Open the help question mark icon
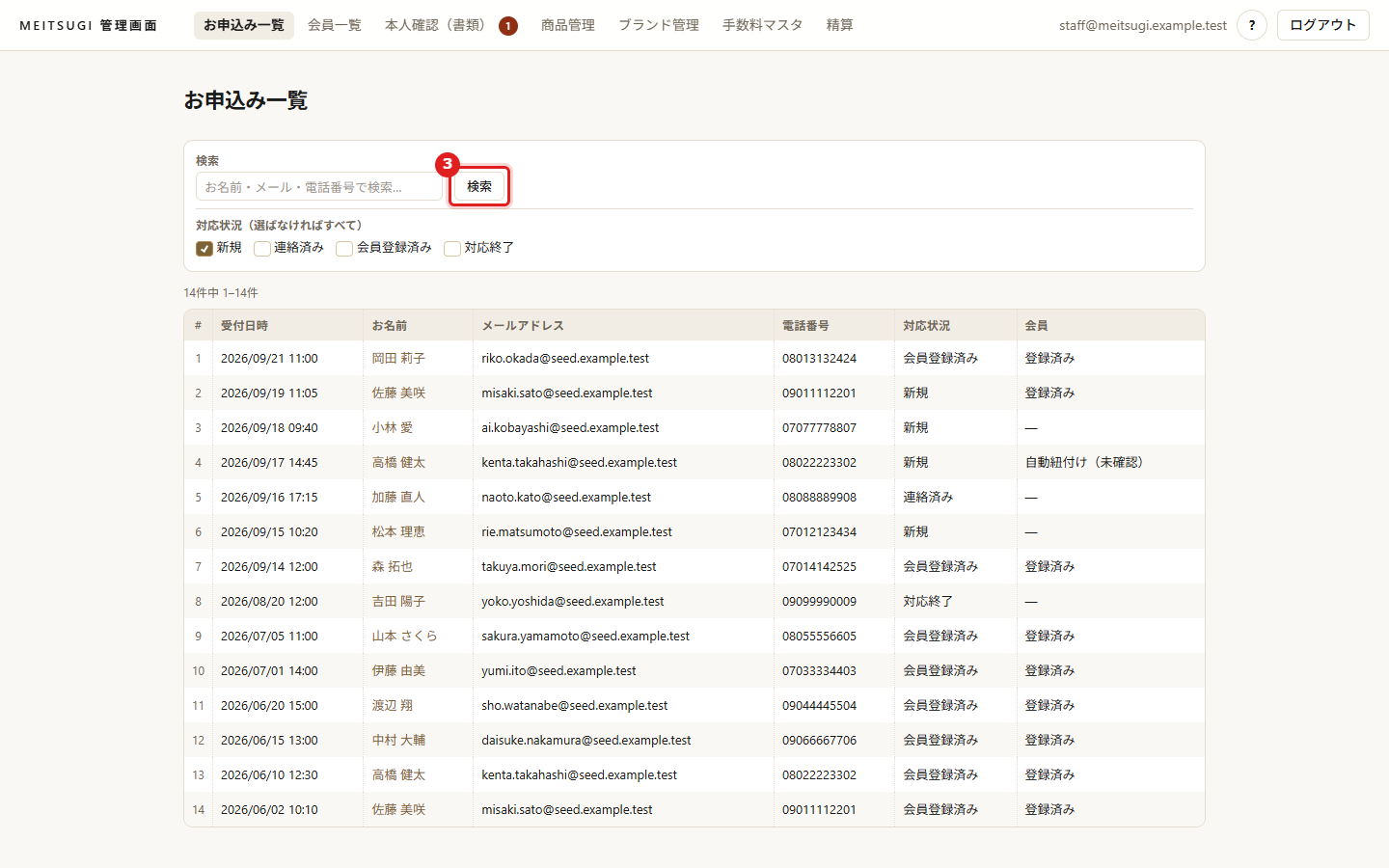 coord(1252,25)
